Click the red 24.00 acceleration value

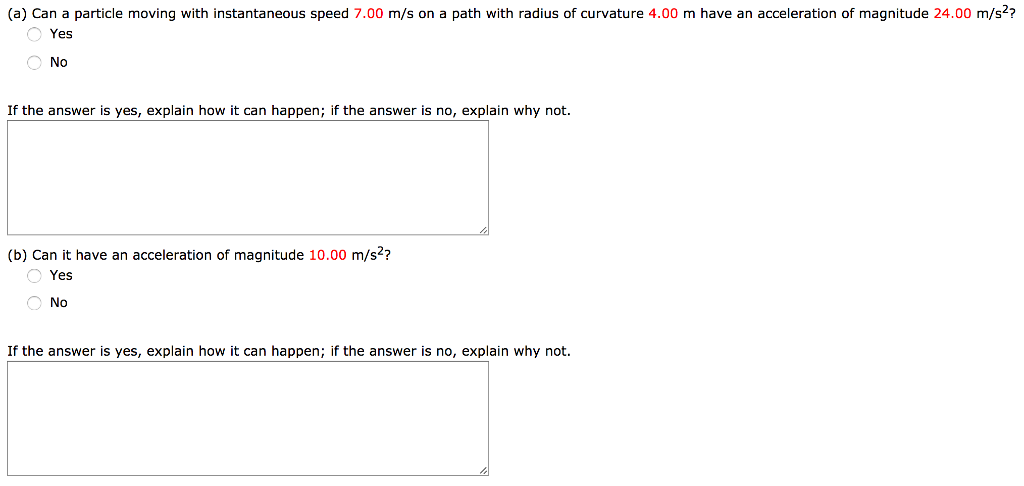click(x=951, y=14)
